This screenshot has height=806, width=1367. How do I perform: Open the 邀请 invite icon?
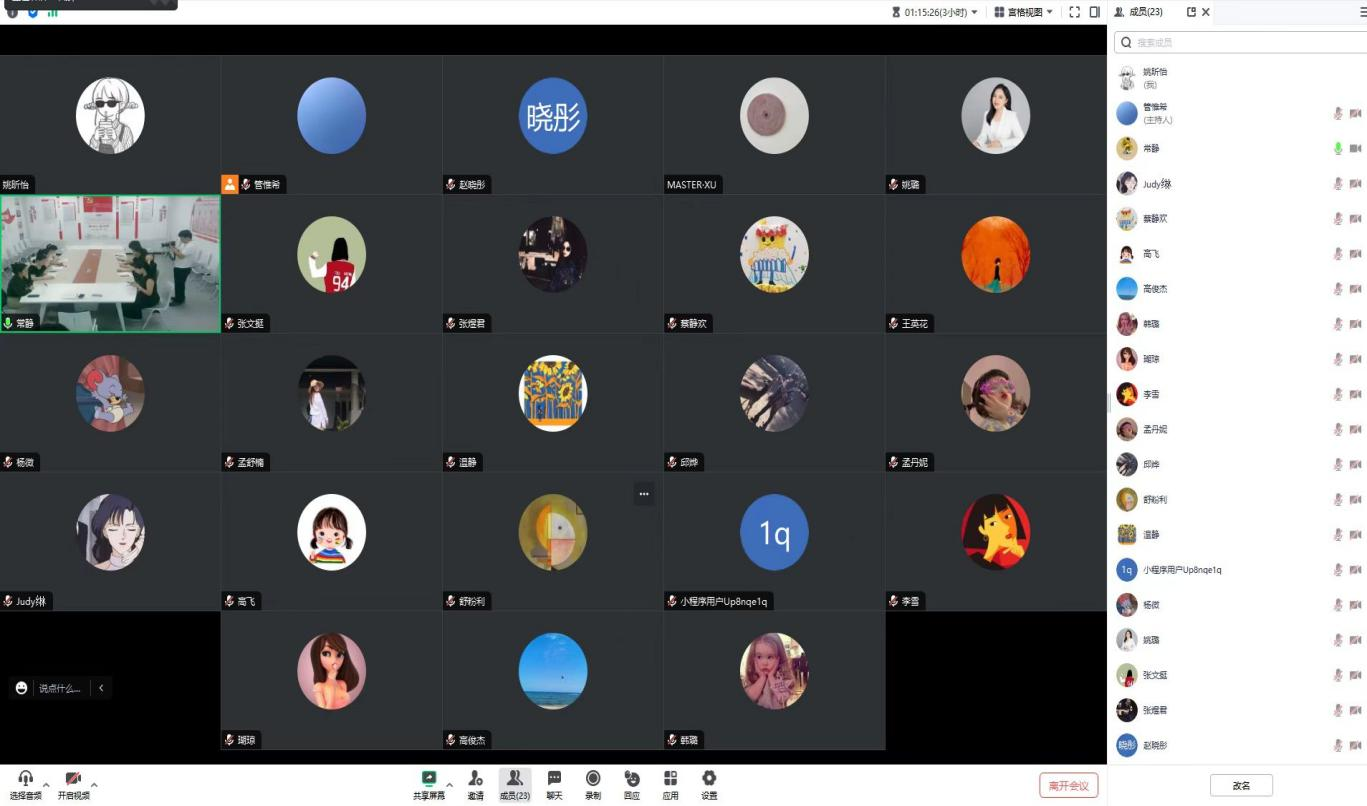pyautogui.click(x=475, y=779)
